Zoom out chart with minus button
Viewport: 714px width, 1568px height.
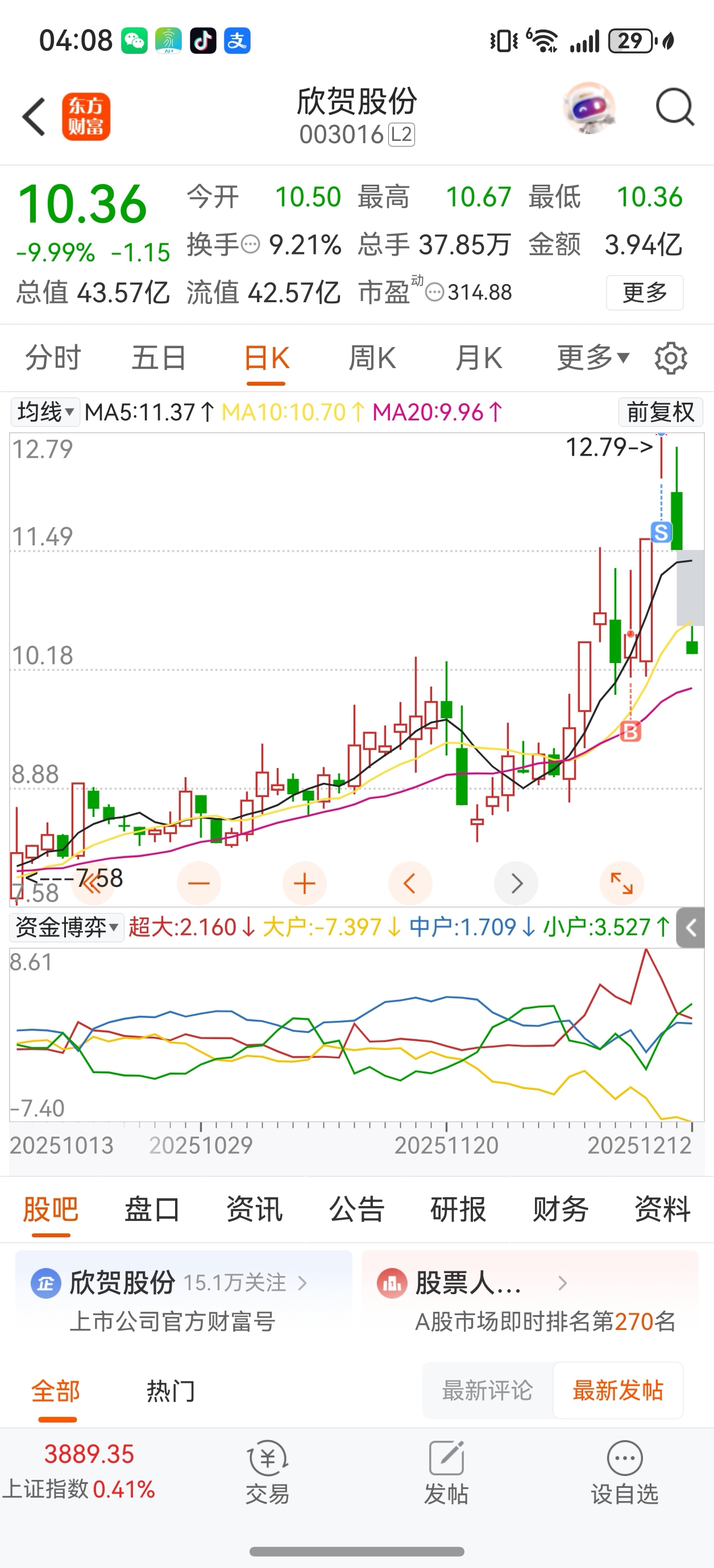pos(198,883)
